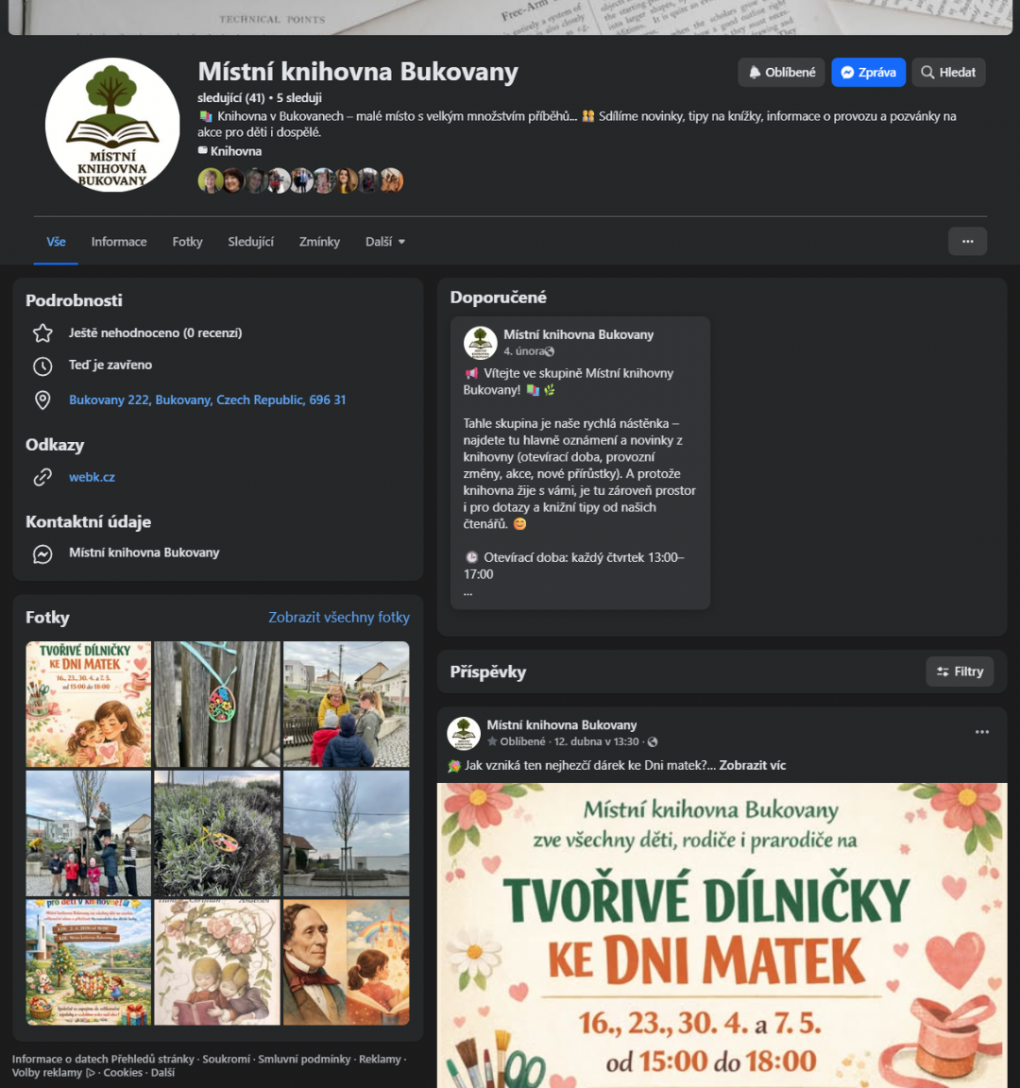This screenshot has height=1088, width=1020.
Task: Click Informace o datech Přehledů stránky link
Action: pyautogui.click(x=103, y=1059)
